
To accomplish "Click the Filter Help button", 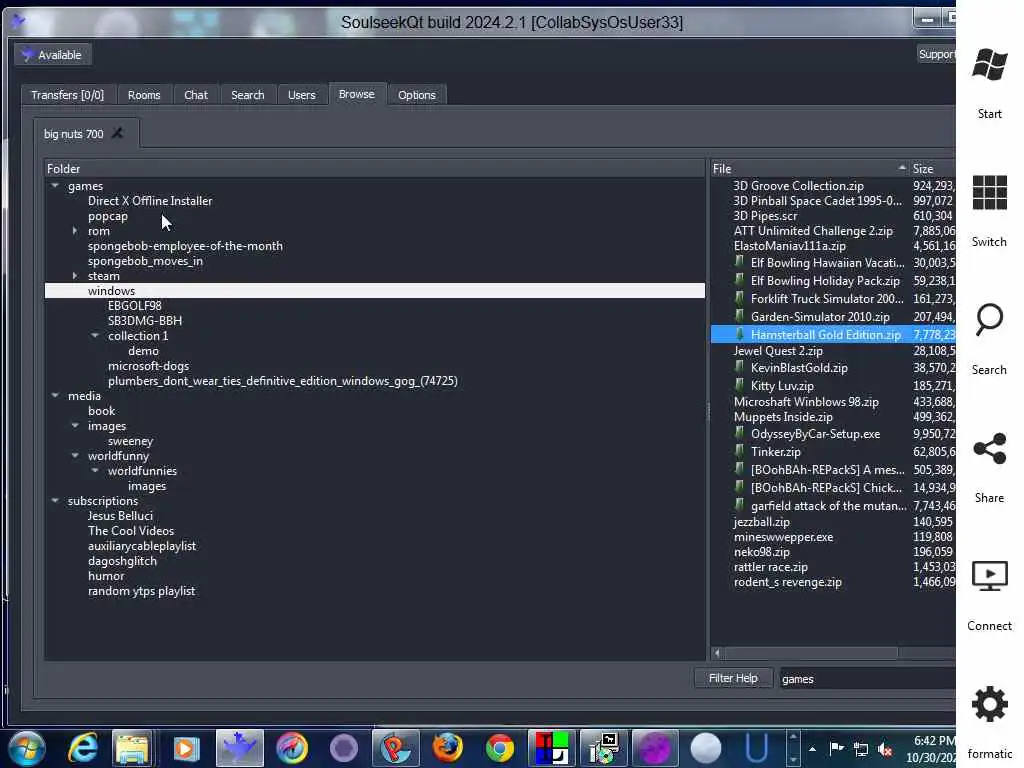I will [x=733, y=679].
